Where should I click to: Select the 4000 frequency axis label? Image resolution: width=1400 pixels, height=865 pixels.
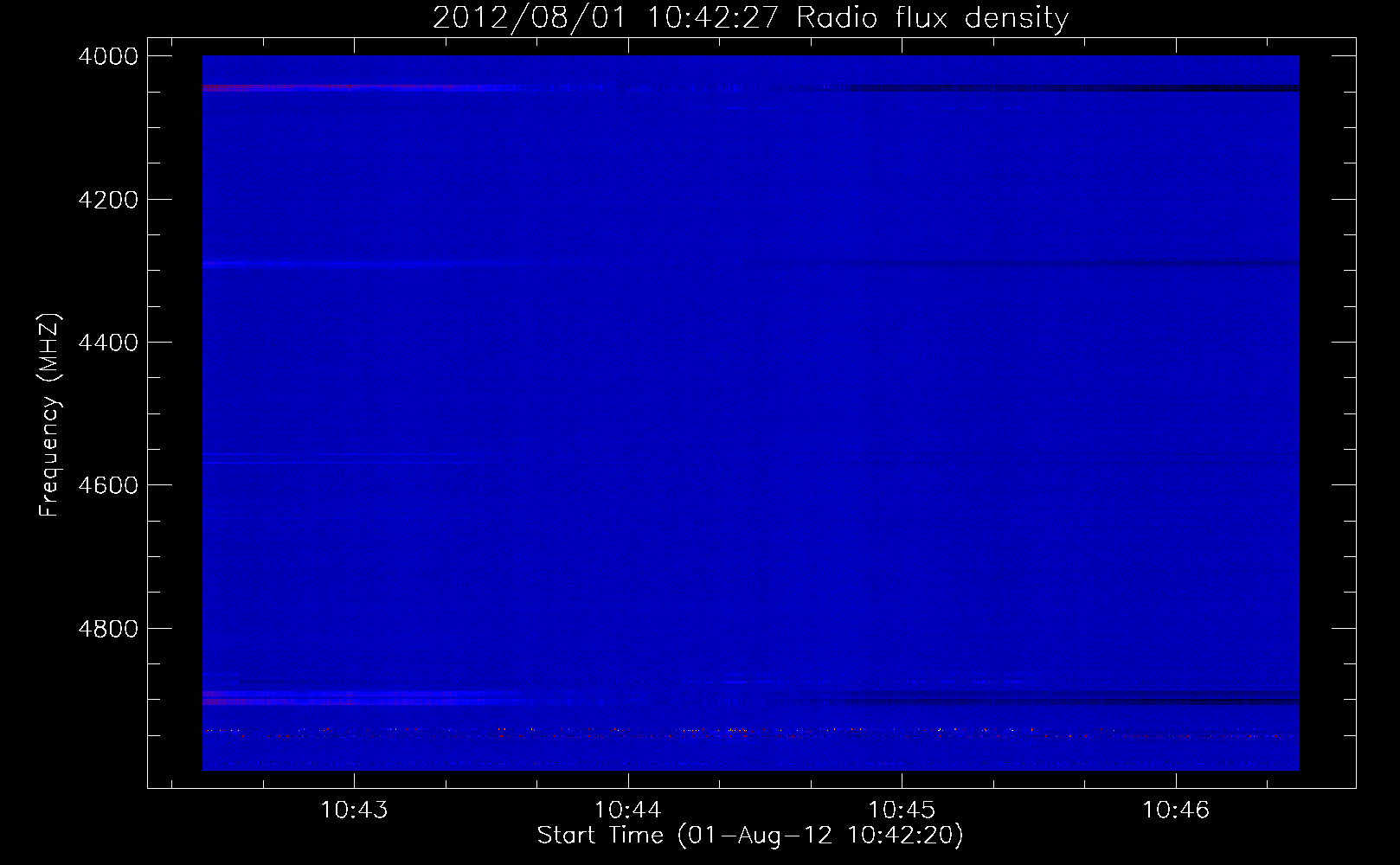click(108, 56)
